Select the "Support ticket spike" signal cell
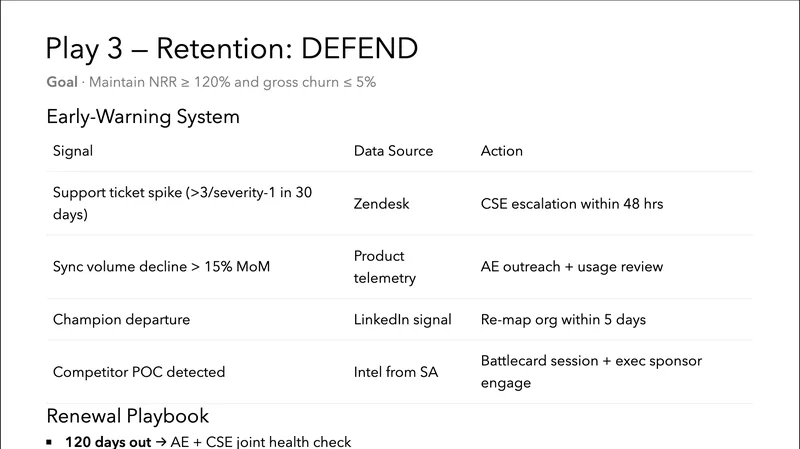Viewport: 800px width, 449px height. pyautogui.click(x=182, y=203)
